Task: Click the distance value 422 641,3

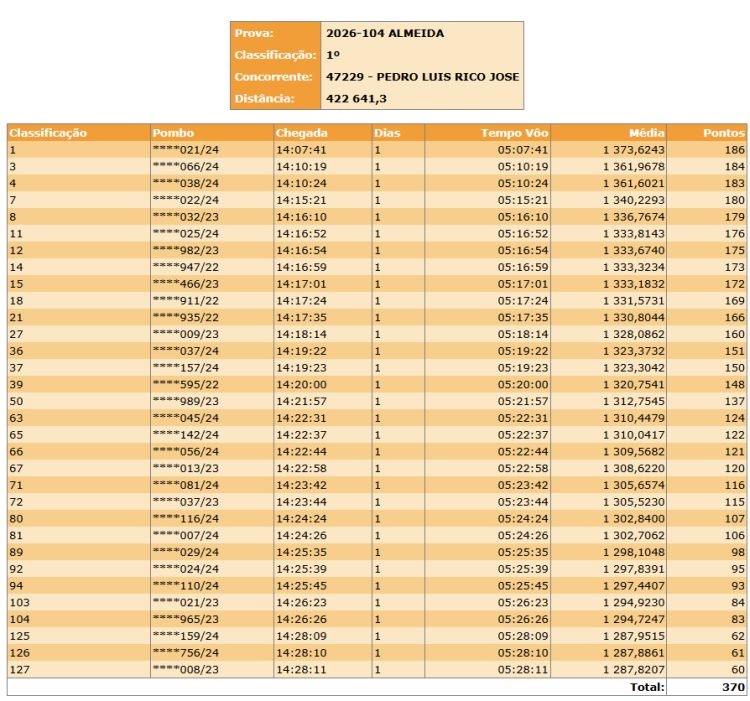Action: pos(356,99)
